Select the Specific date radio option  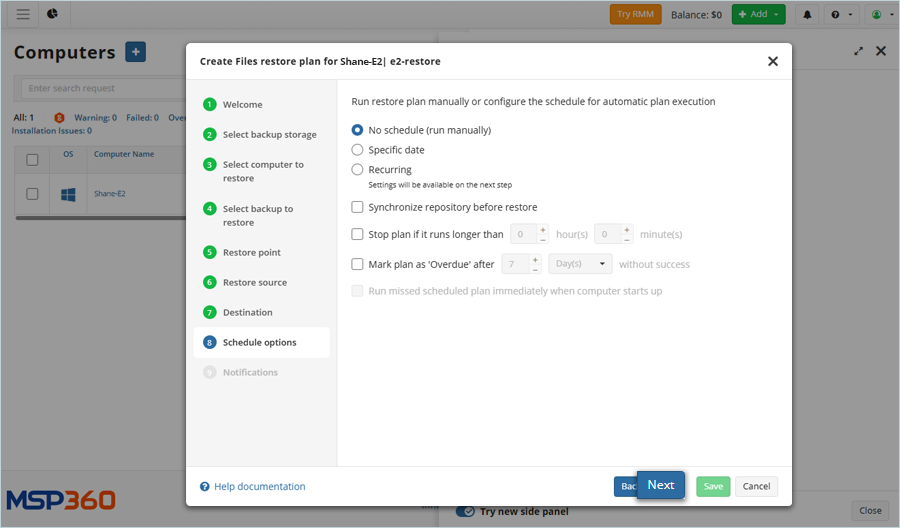pos(358,150)
